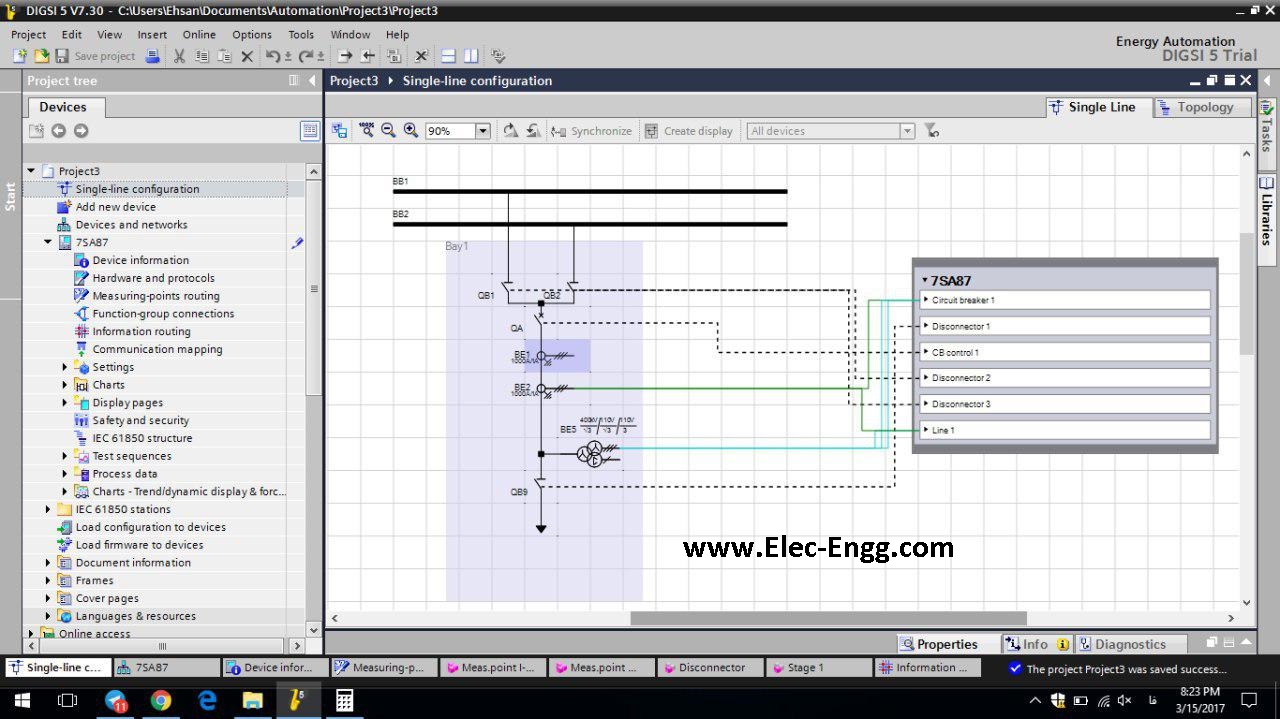
Task: Switch to the Disconnector editor tab
Action: [x=709, y=667]
